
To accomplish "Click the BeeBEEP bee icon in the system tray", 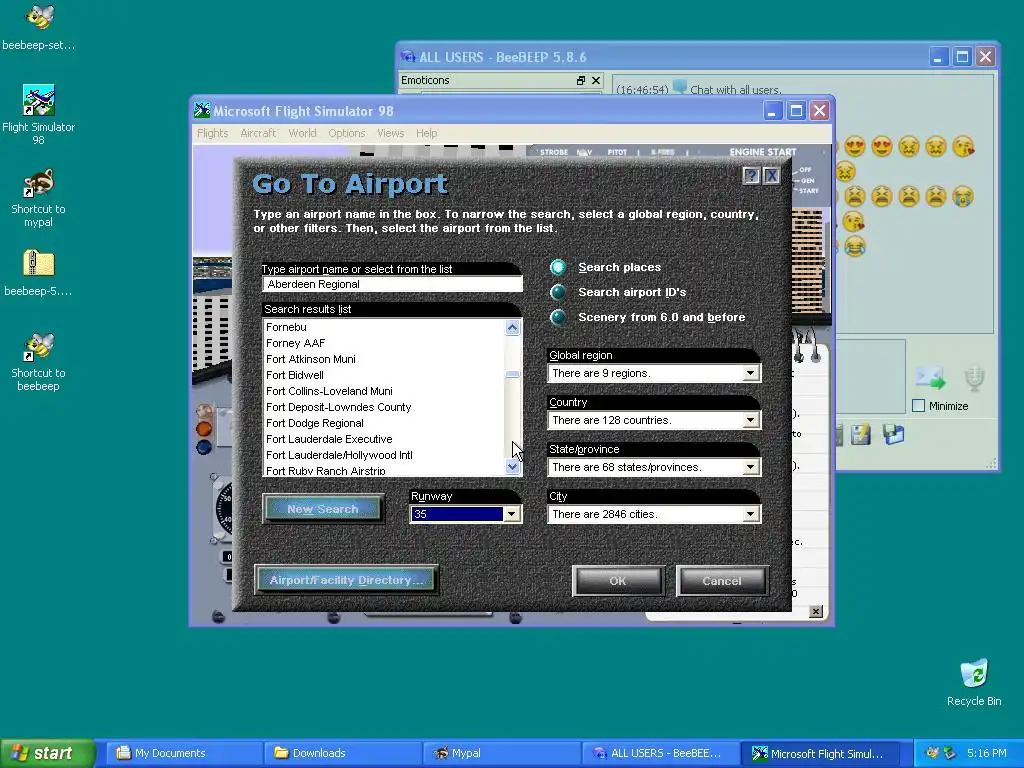I will click(933, 753).
